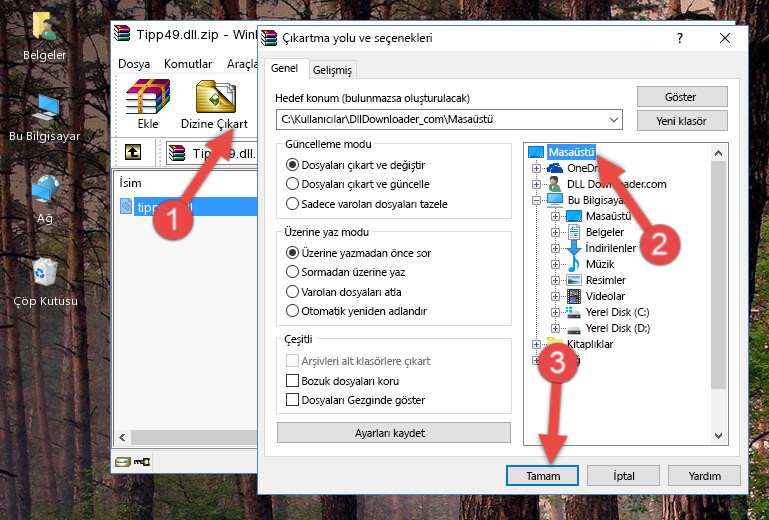Select Dosyaları çıkart ve güncelle option
The image size is (769, 520).
point(358,184)
